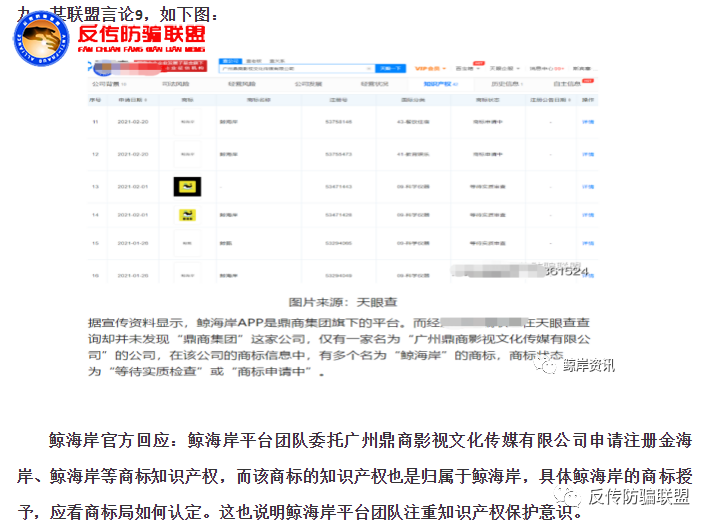
Task: Switch to the 自主信息 tab
Action: (x=567, y=84)
